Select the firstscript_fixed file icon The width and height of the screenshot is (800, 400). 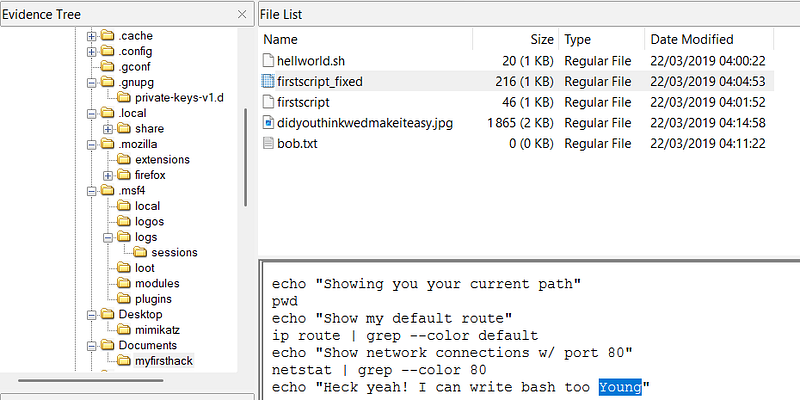pyautogui.click(x=267, y=82)
